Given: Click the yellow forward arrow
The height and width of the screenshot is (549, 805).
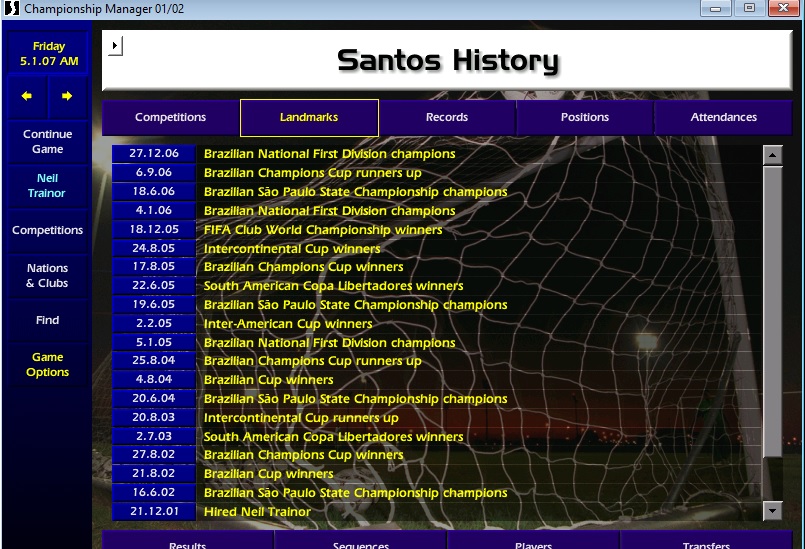Looking at the screenshot, I should [67, 96].
